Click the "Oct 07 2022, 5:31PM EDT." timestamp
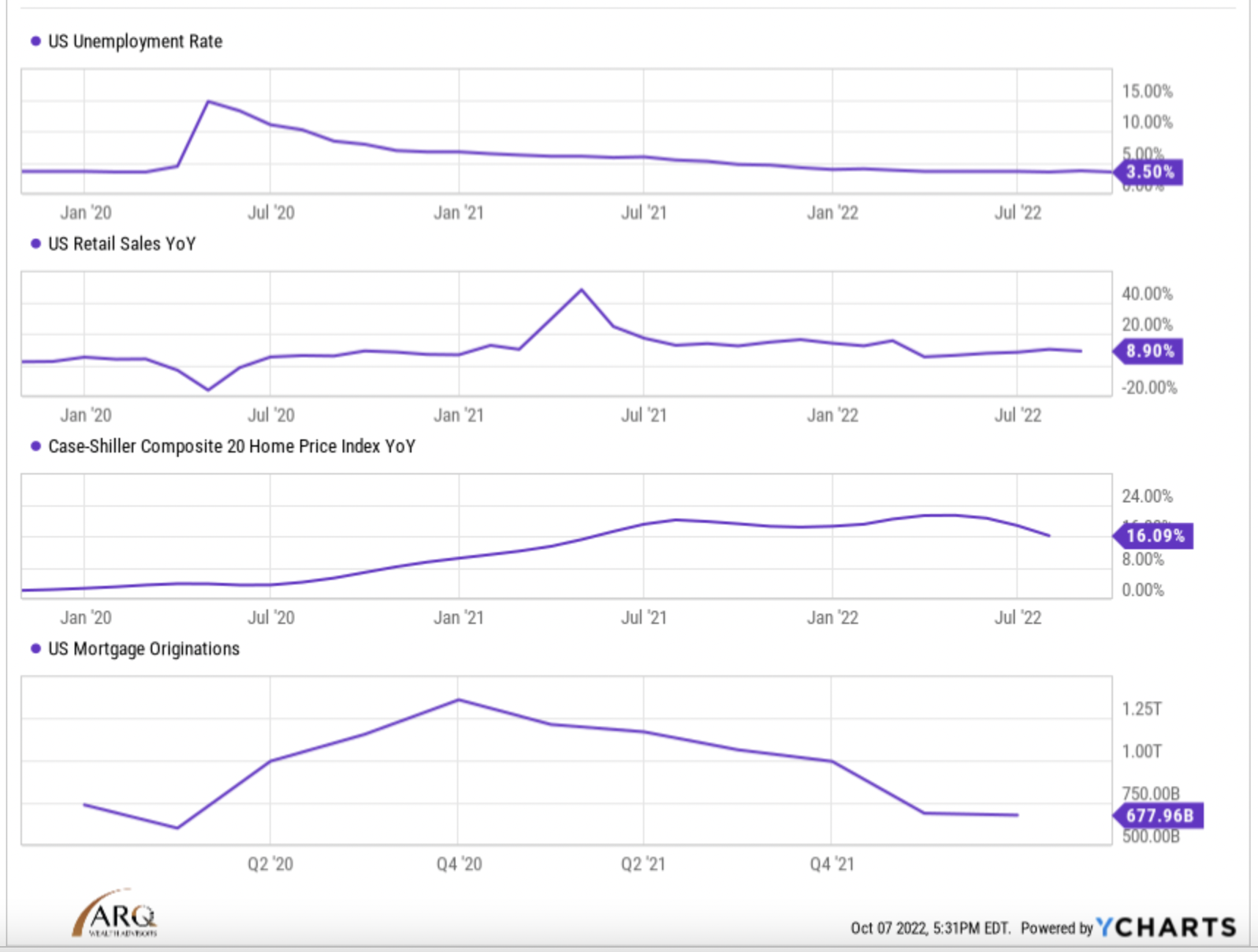The image size is (1258, 952). (x=930, y=929)
